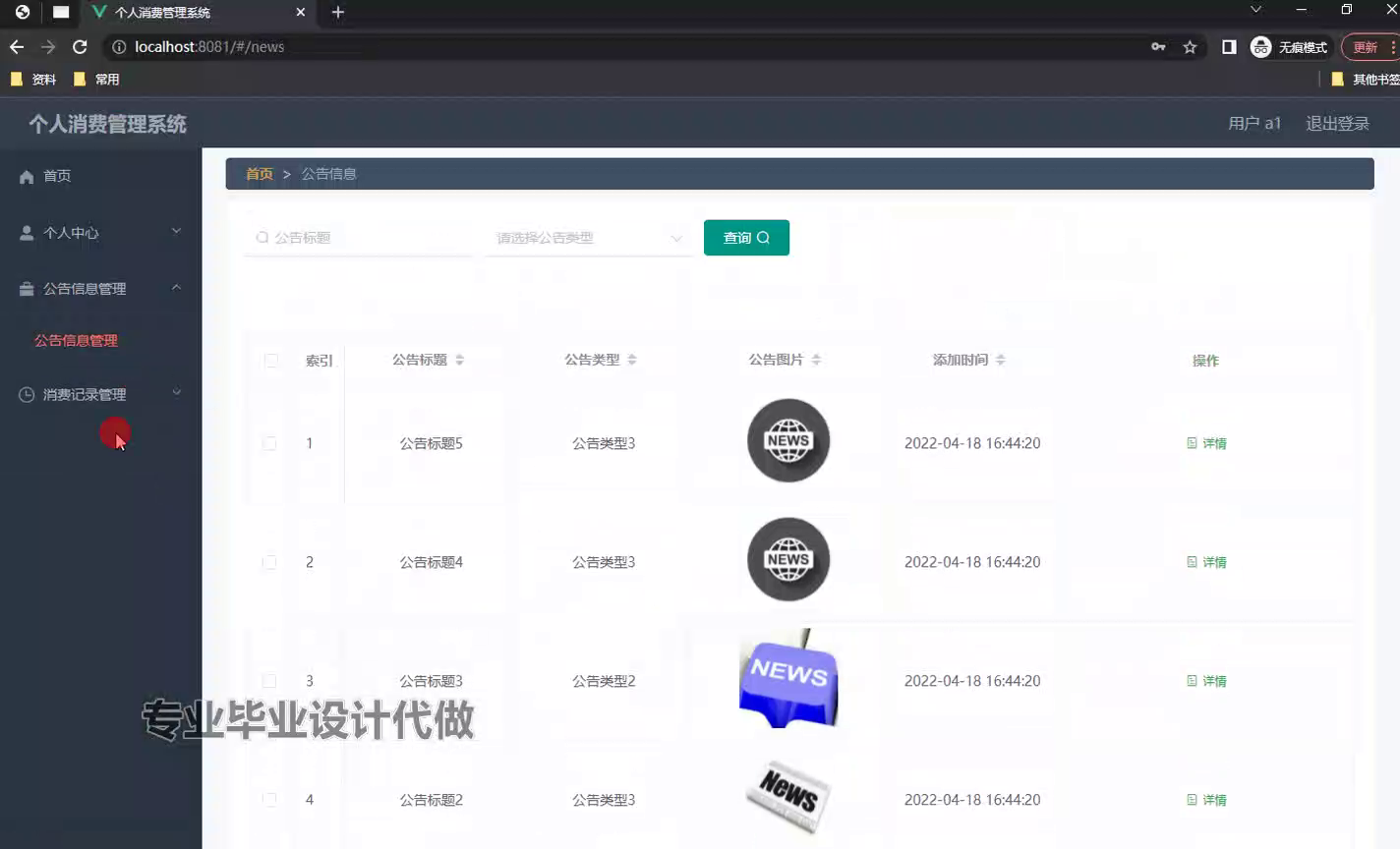The height and width of the screenshot is (849, 1400).
Task: Click the newspaper image for 公告标题2
Action: click(x=788, y=798)
